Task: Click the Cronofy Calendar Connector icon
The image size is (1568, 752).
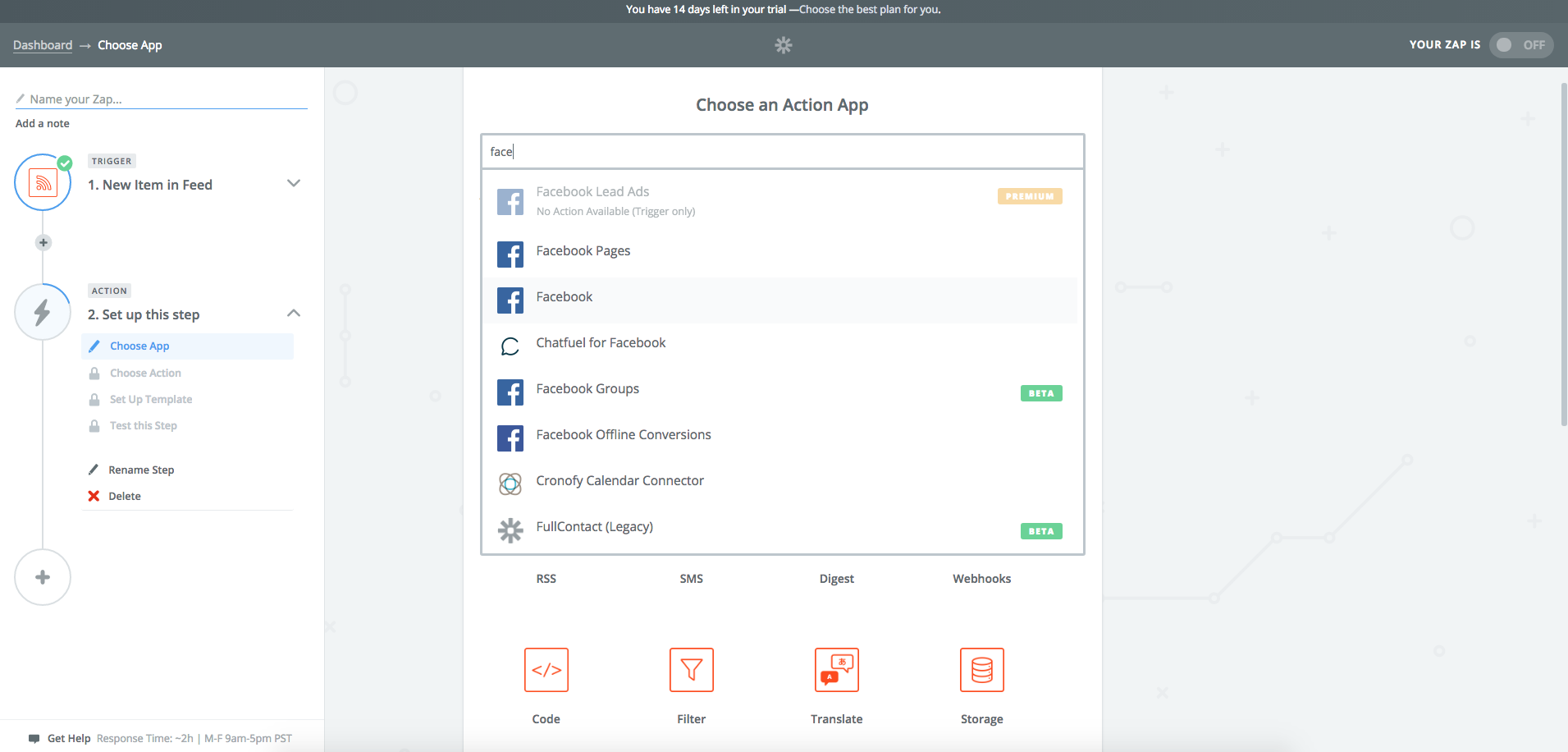Action: point(510,484)
